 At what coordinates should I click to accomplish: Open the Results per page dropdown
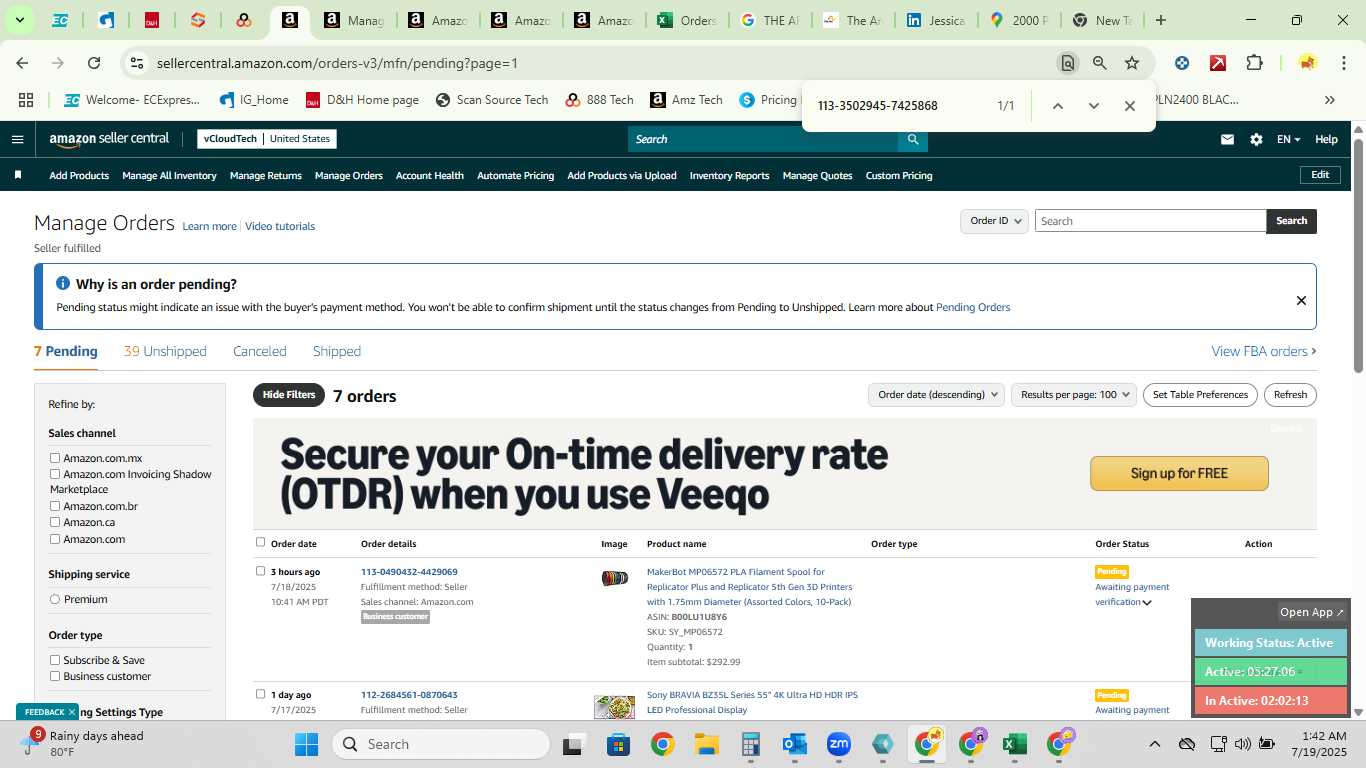click(x=1074, y=395)
